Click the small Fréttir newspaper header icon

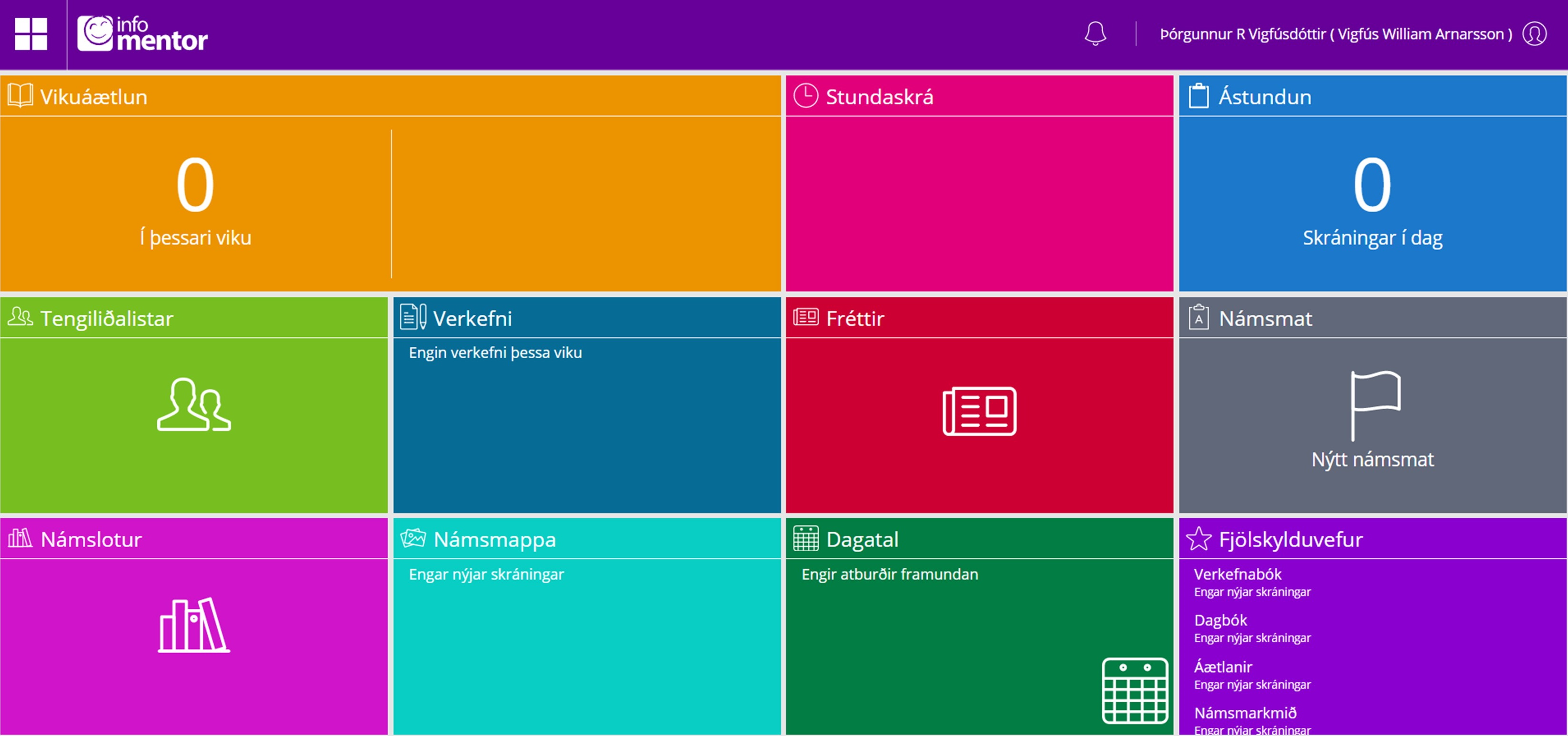point(806,317)
